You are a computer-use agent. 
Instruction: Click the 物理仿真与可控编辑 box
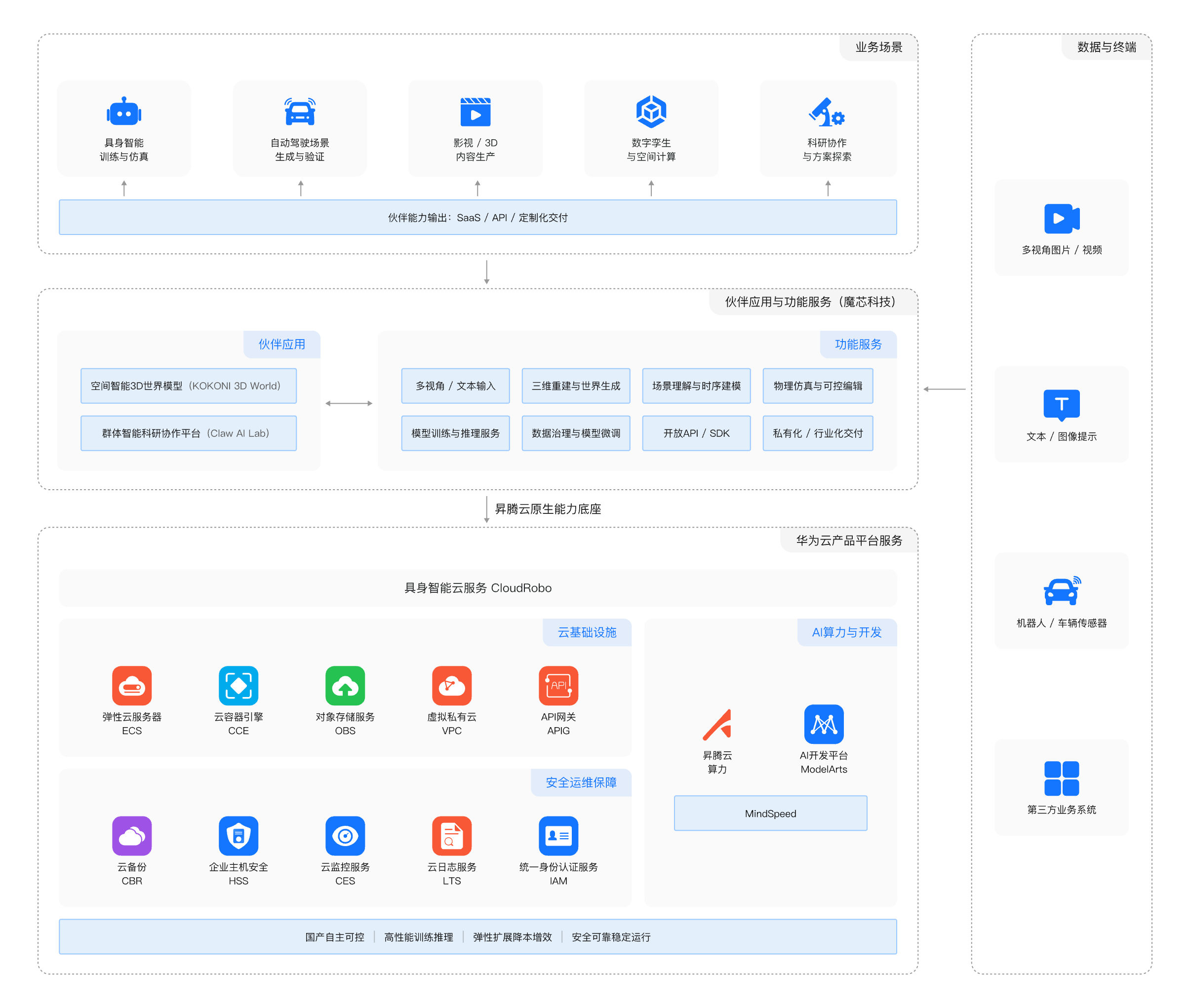817,386
